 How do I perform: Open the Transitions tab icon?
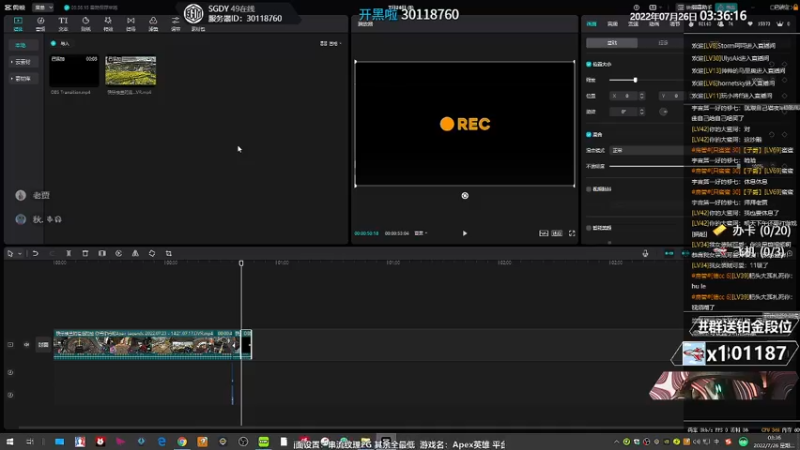(x=131, y=23)
